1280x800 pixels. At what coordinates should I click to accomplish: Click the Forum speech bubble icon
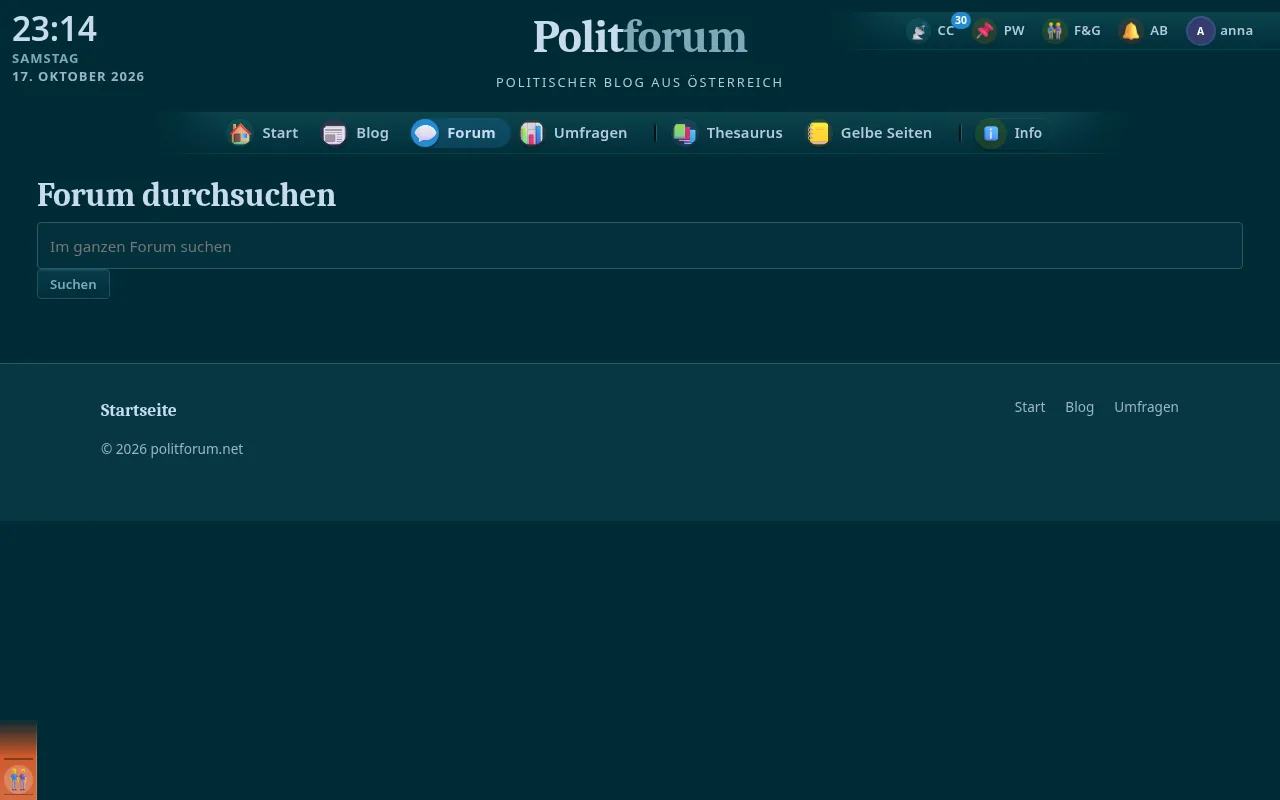(x=425, y=133)
